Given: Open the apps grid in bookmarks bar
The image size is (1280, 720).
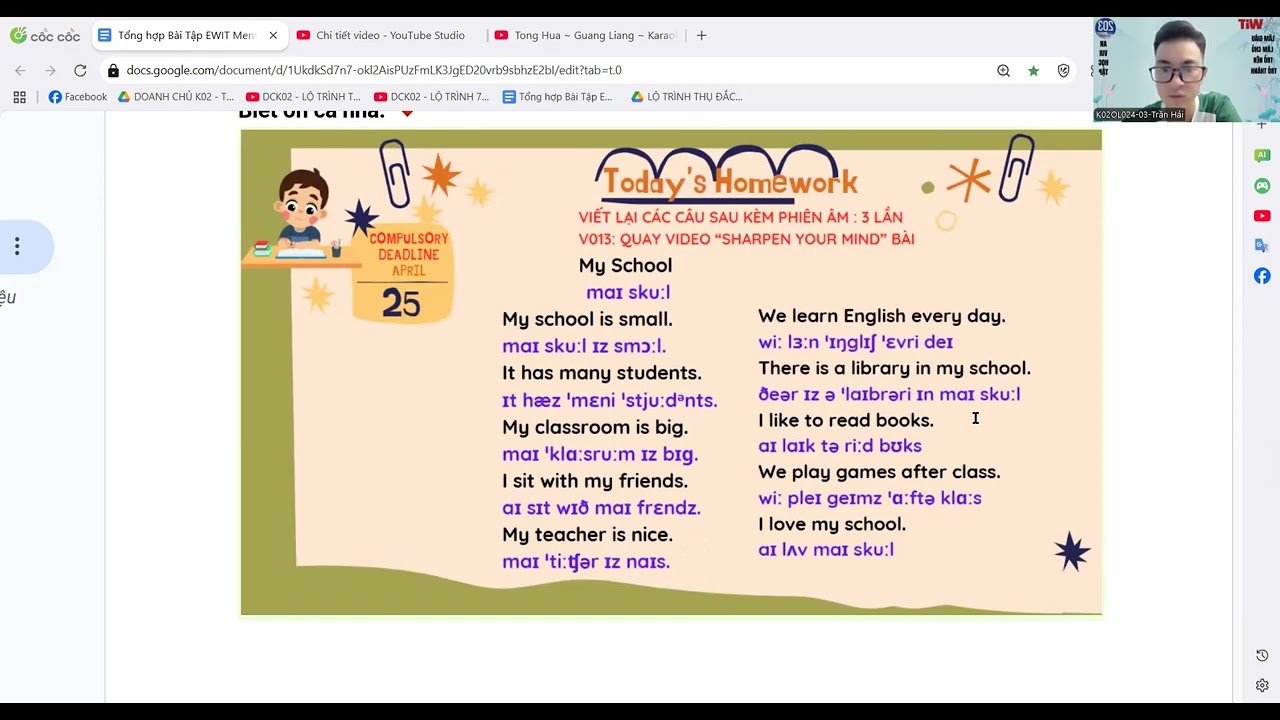Looking at the screenshot, I should [x=19, y=97].
